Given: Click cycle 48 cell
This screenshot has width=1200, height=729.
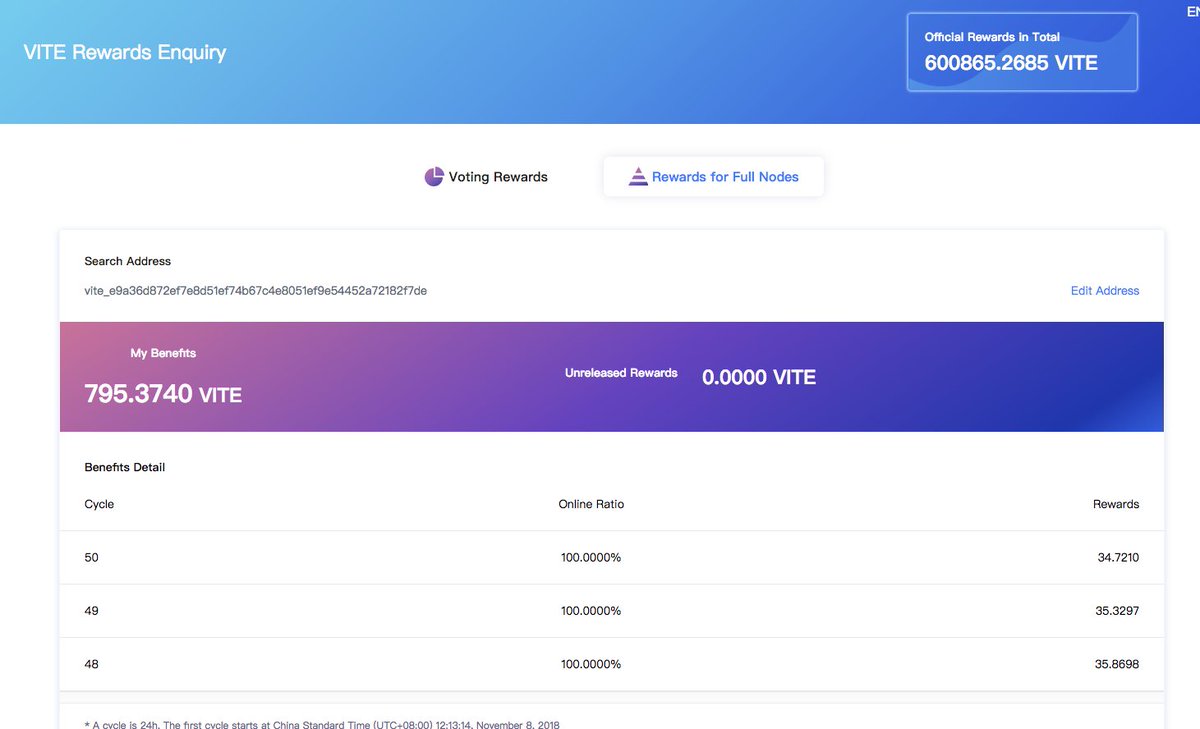Looking at the screenshot, I should pos(92,664).
